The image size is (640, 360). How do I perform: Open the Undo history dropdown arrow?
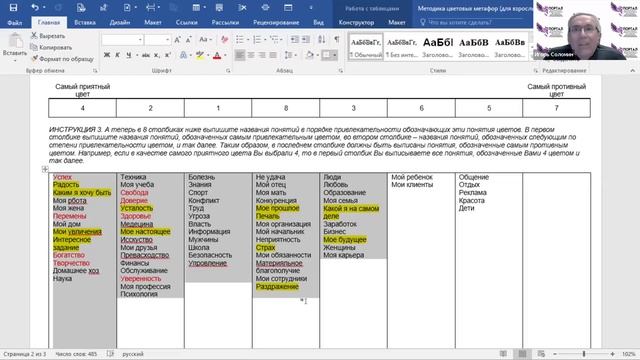point(44,7)
